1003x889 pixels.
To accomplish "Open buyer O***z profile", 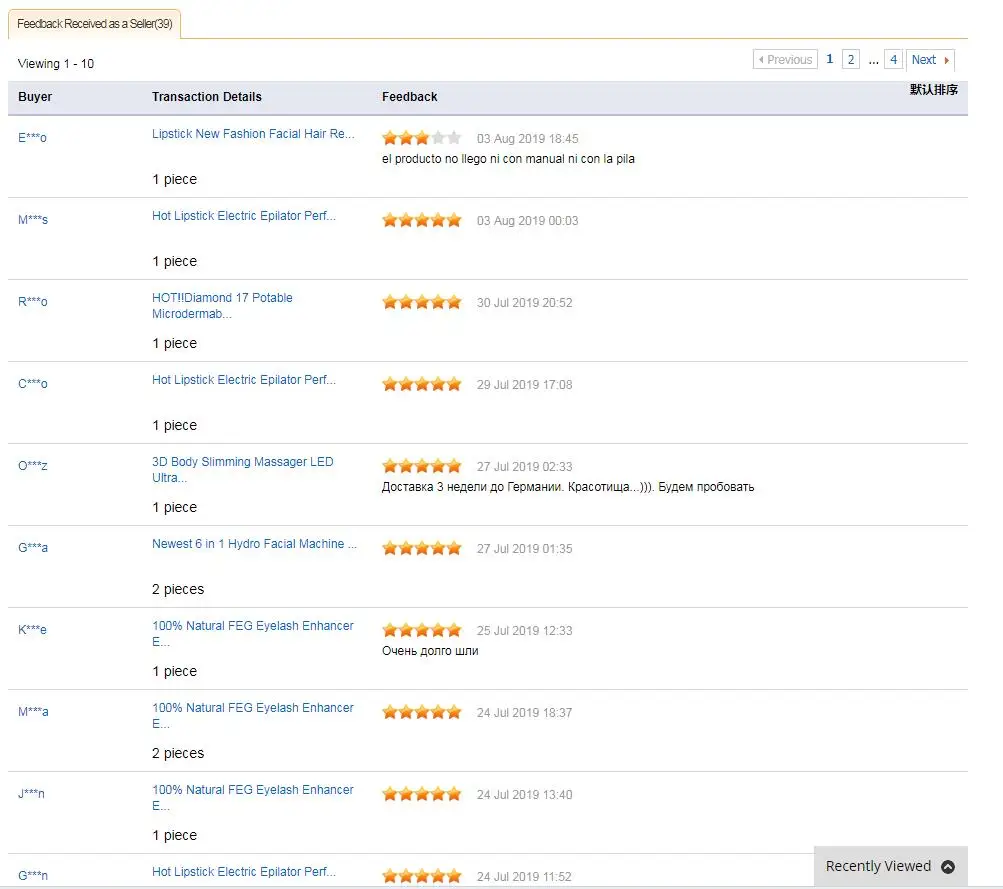I will 33,465.
